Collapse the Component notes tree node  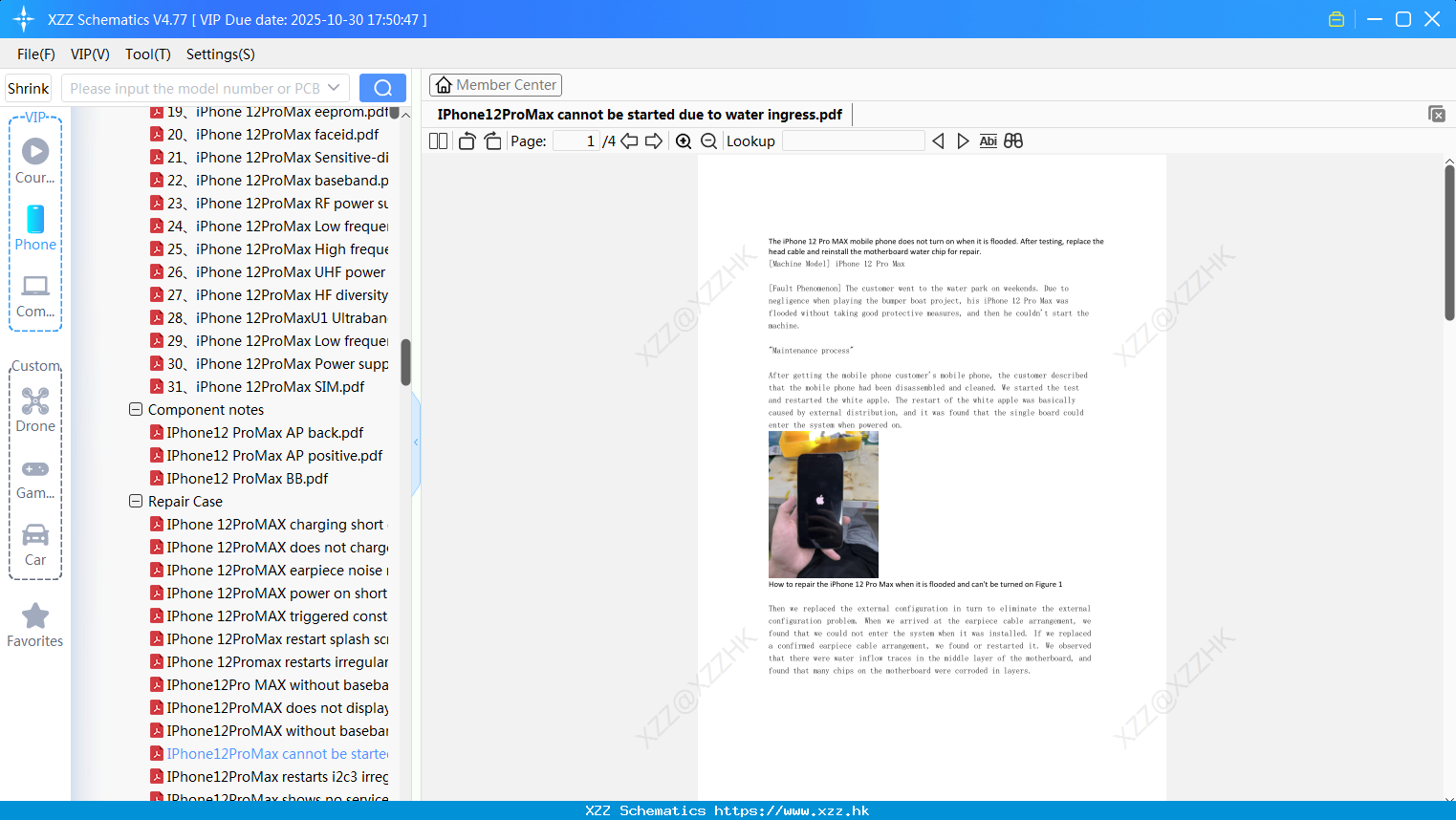coord(136,409)
